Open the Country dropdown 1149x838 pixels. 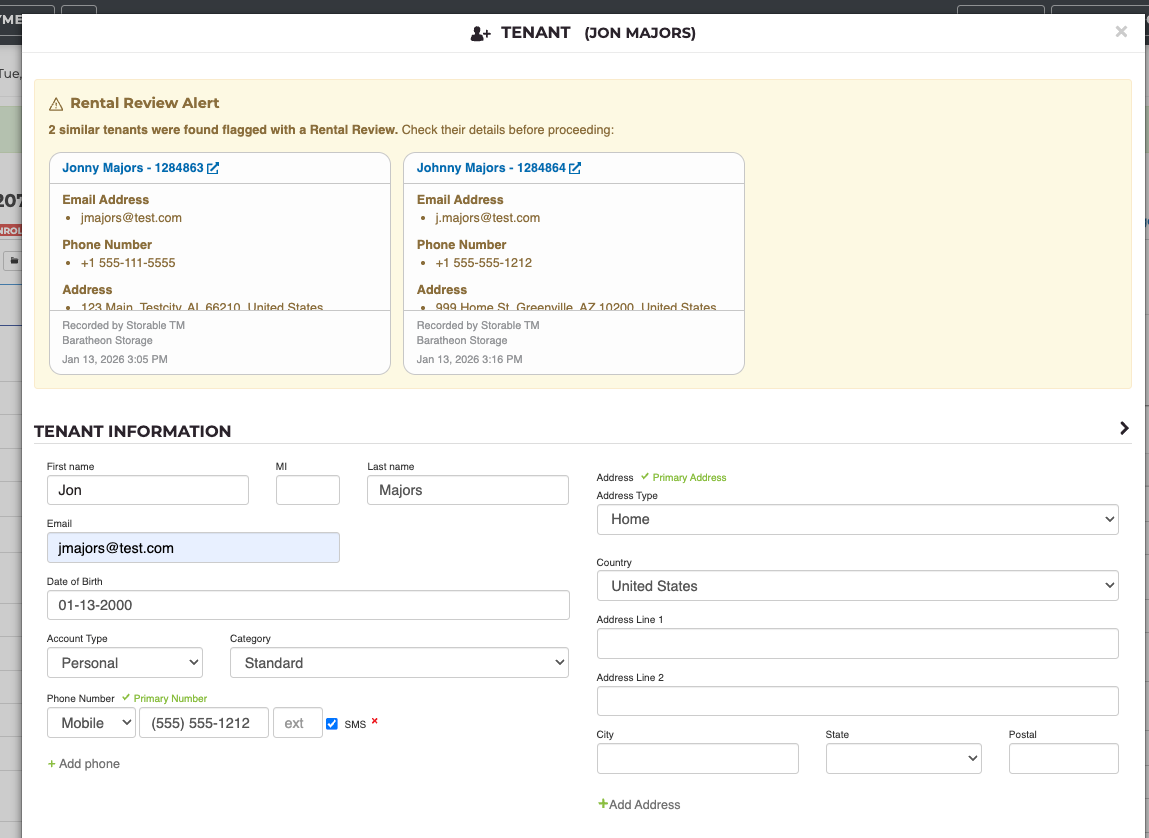857,586
